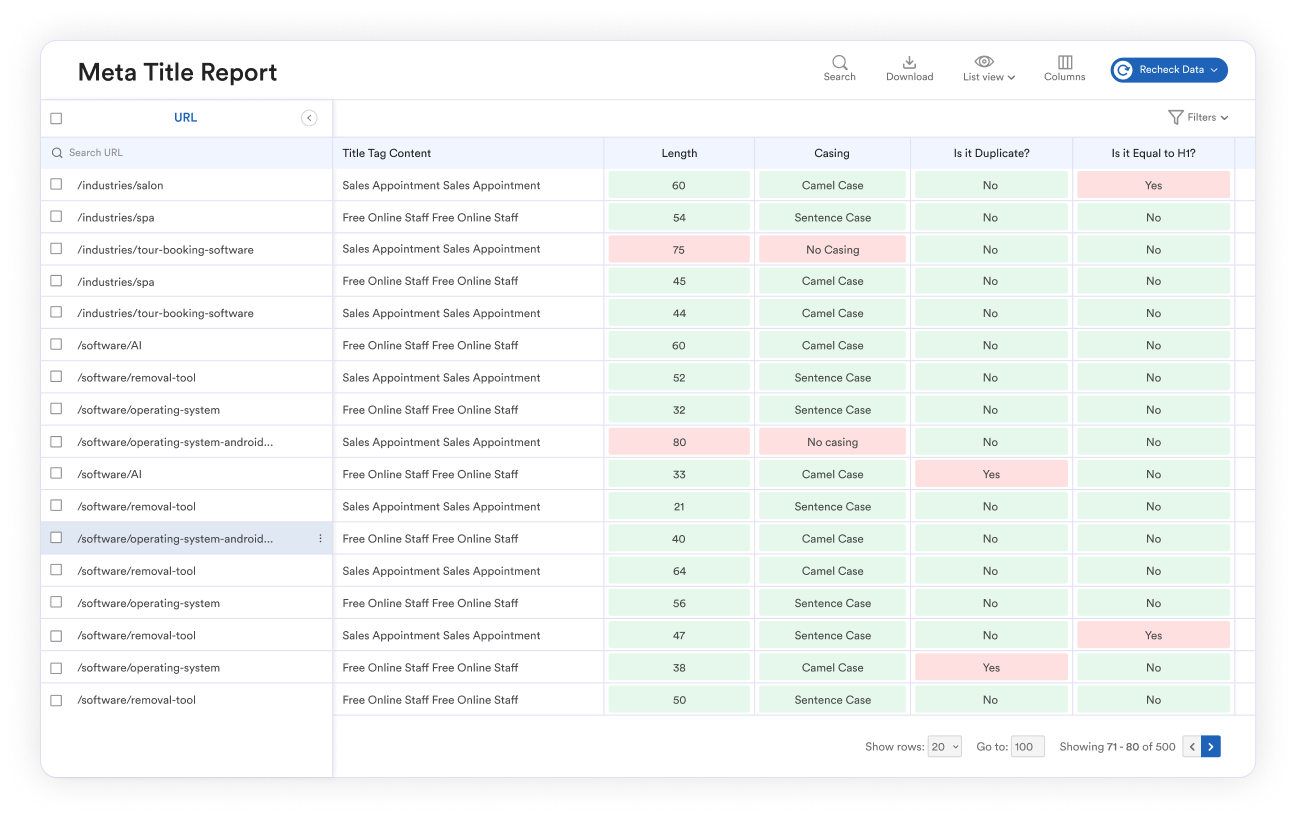Select checkbox for /software/operating-system-android highlighted row
Image resolution: width=1297 pixels, height=818 pixels.
pos(56,538)
